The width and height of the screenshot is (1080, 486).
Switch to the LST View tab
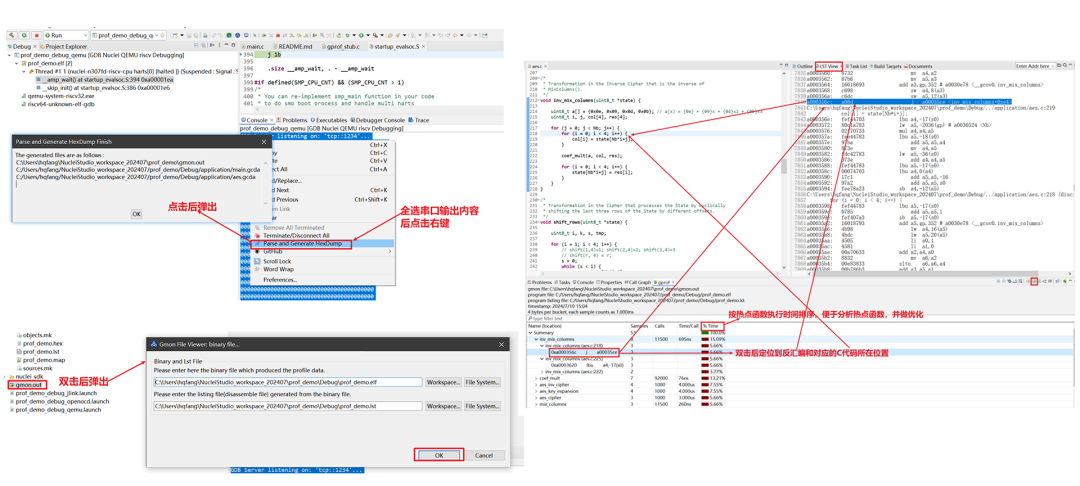point(829,65)
